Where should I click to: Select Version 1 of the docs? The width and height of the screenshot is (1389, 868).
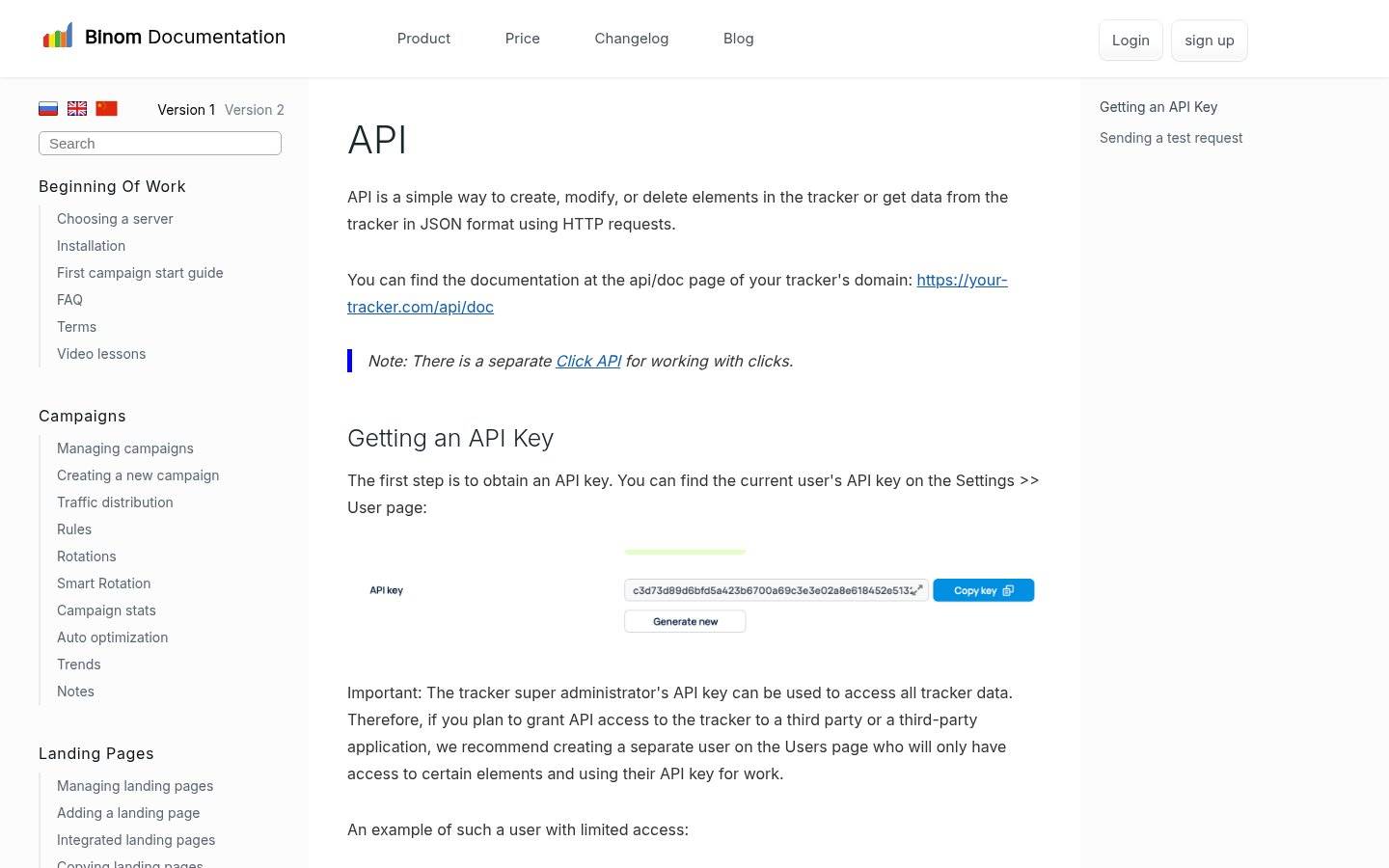coord(186,110)
